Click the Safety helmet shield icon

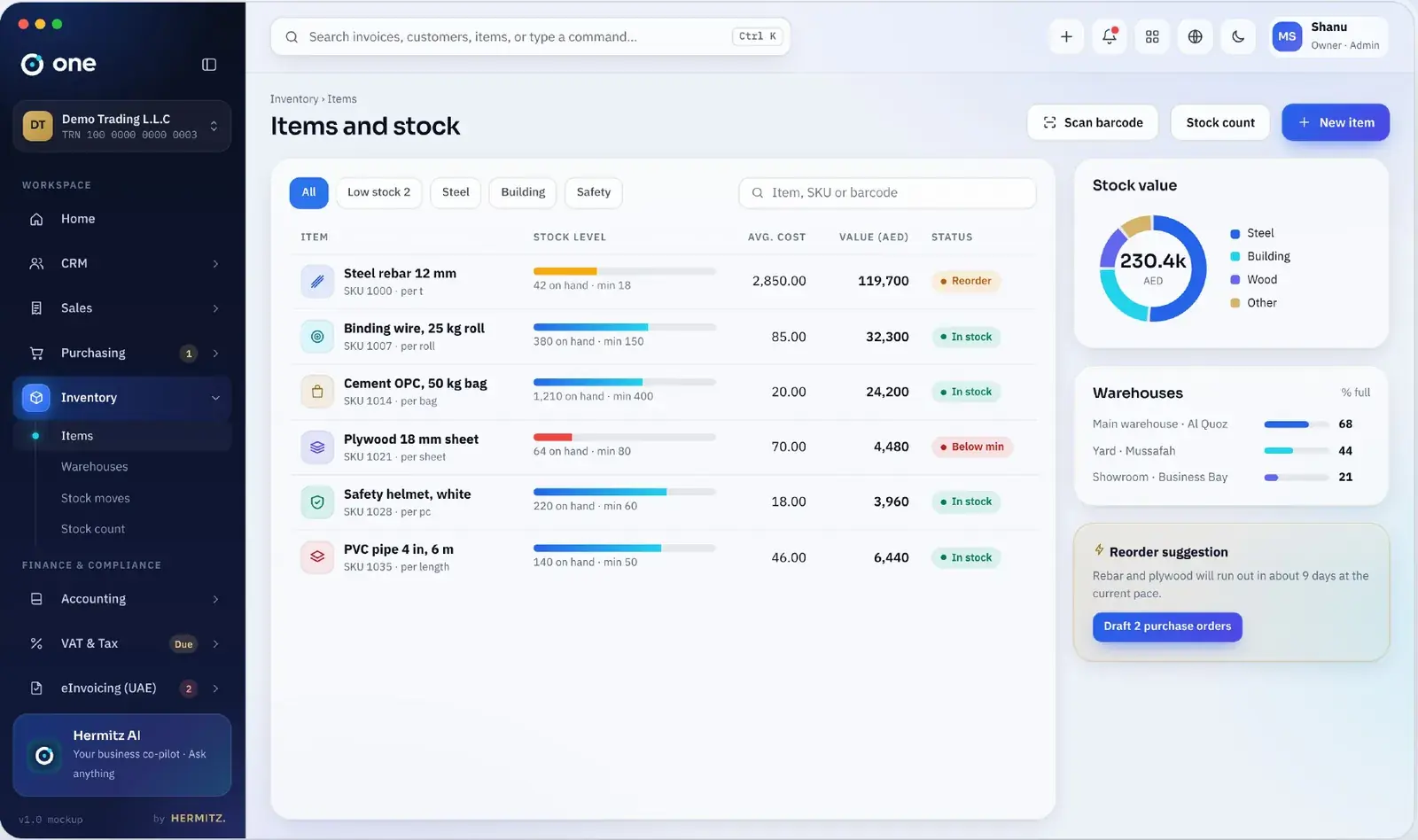(317, 502)
